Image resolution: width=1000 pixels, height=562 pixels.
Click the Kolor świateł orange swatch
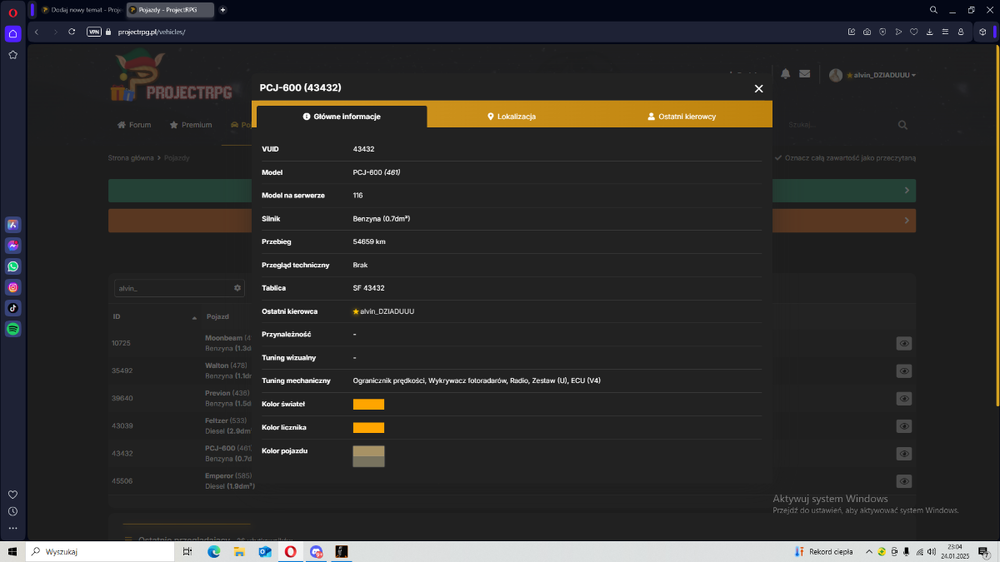[369, 404]
